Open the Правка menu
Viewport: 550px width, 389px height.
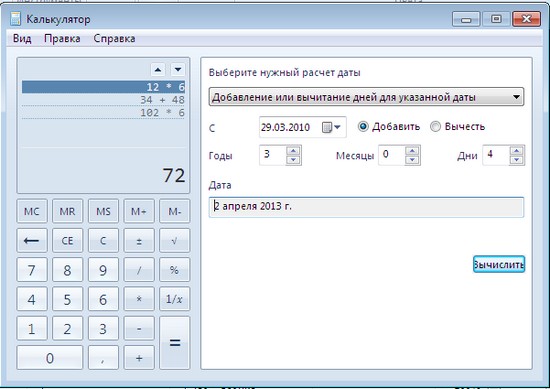62,39
